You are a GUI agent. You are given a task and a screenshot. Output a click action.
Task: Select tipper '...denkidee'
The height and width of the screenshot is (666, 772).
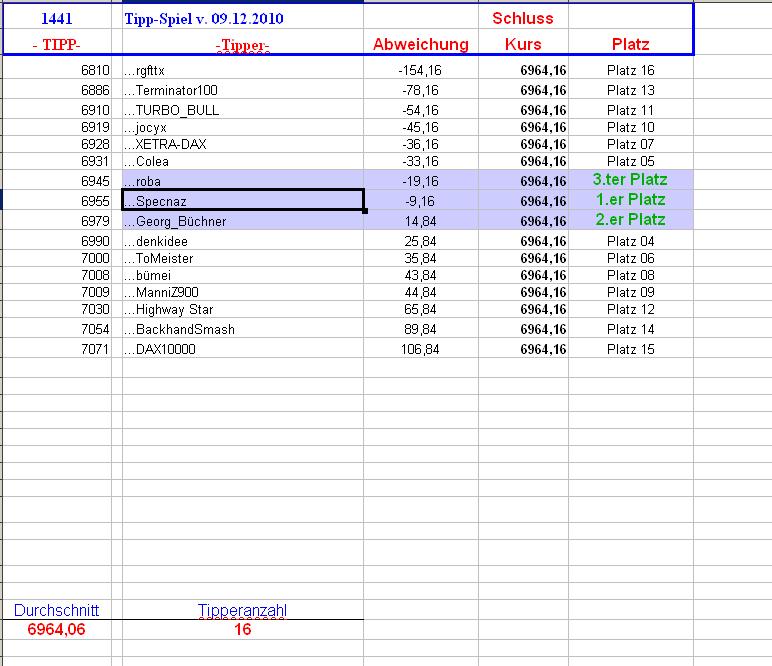(156, 242)
